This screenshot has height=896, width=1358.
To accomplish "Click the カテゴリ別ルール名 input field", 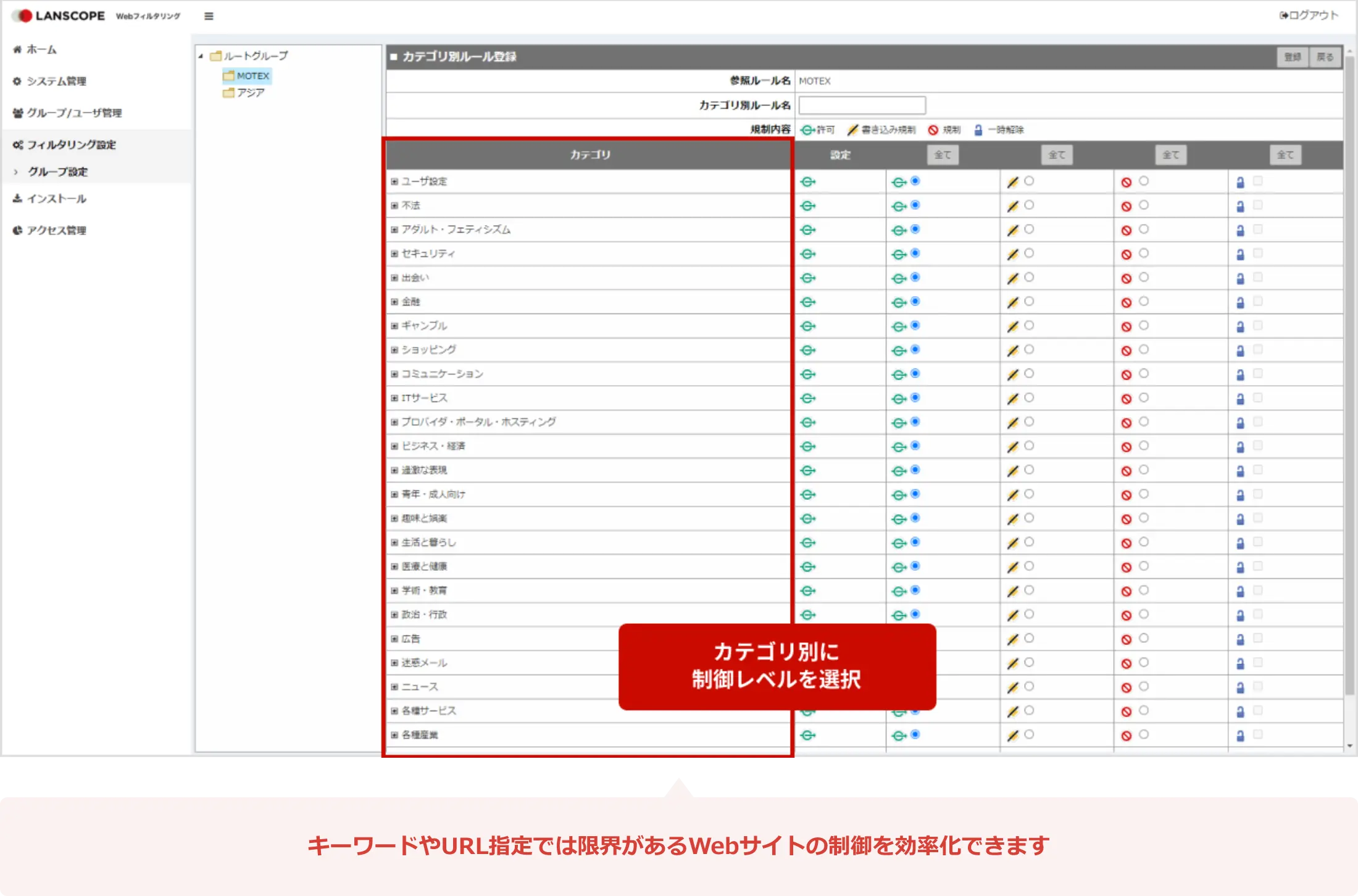I will point(862,105).
